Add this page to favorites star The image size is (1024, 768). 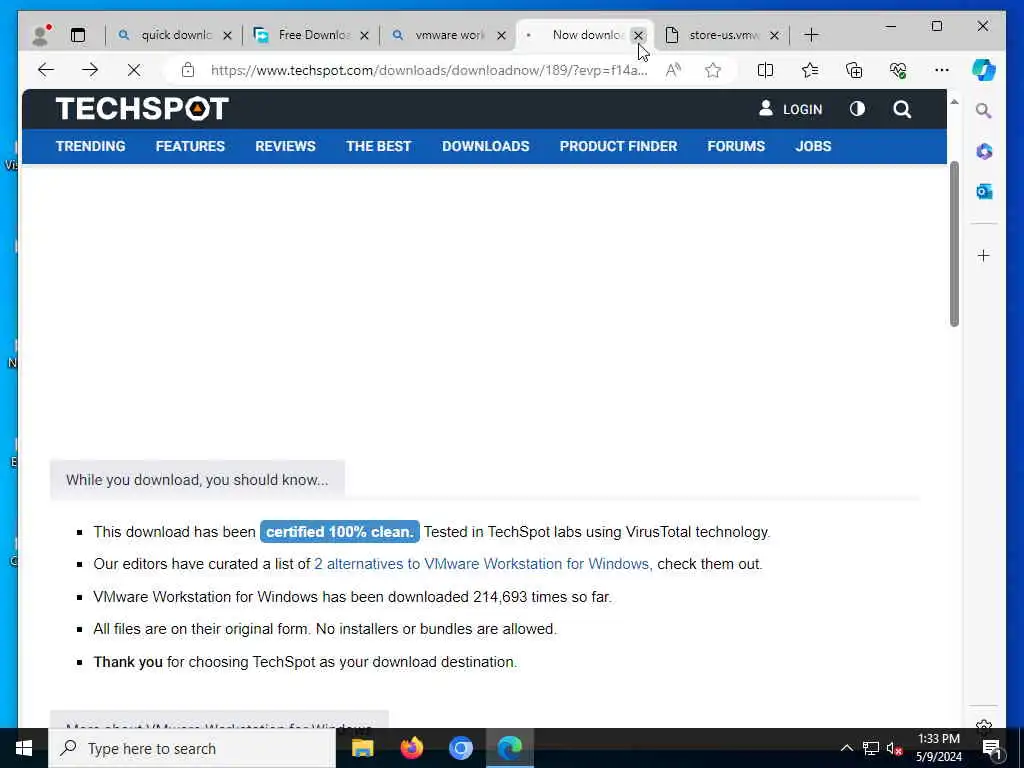[712, 70]
